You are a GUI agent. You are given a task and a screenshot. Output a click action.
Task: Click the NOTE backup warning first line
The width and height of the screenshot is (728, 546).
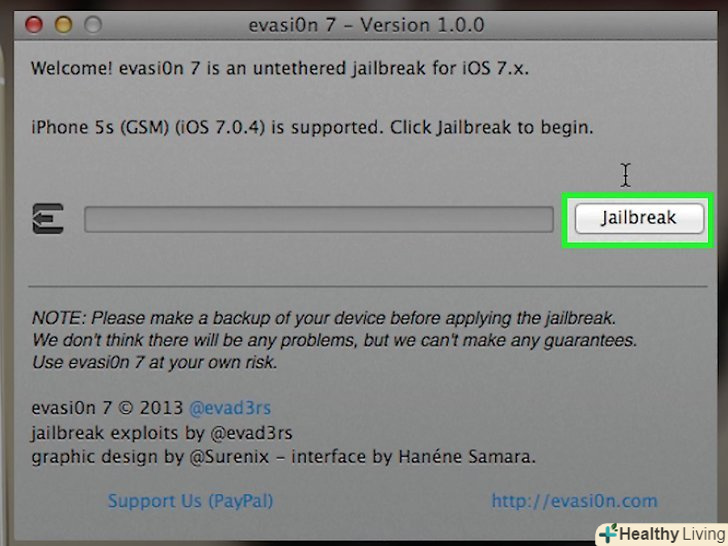tap(324, 318)
